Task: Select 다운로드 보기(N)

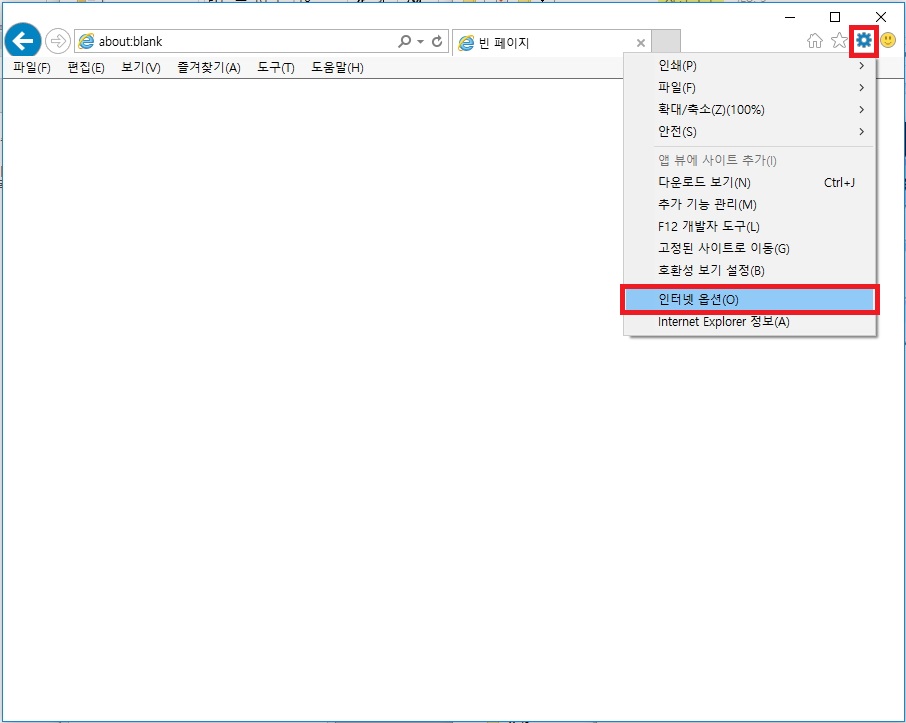Action: (750, 183)
